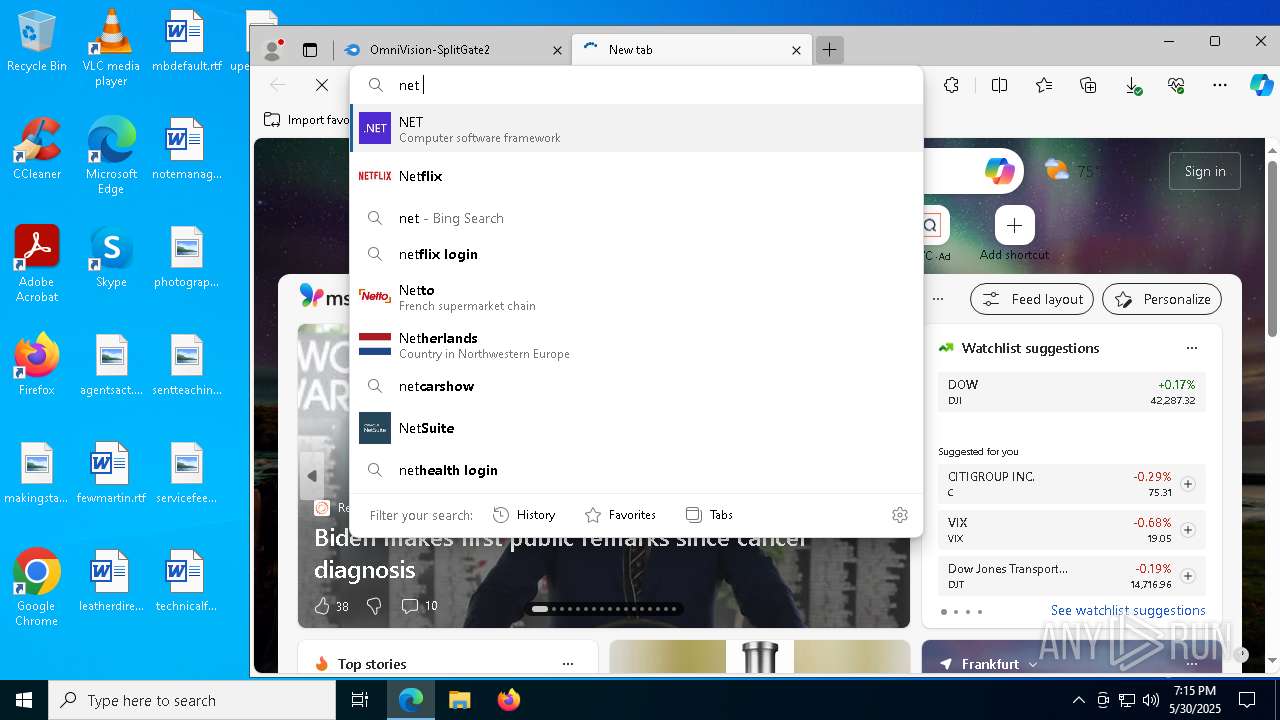Open comments on the Biden story
1280x720 pixels.
[409, 605]
